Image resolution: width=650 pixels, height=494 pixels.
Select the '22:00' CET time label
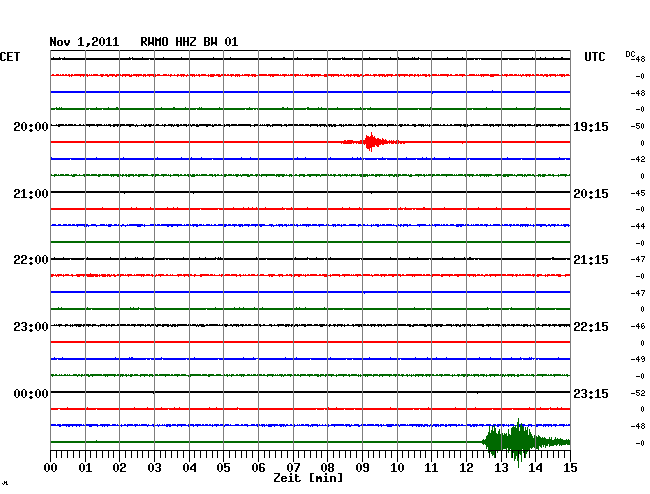coord(31,260)
